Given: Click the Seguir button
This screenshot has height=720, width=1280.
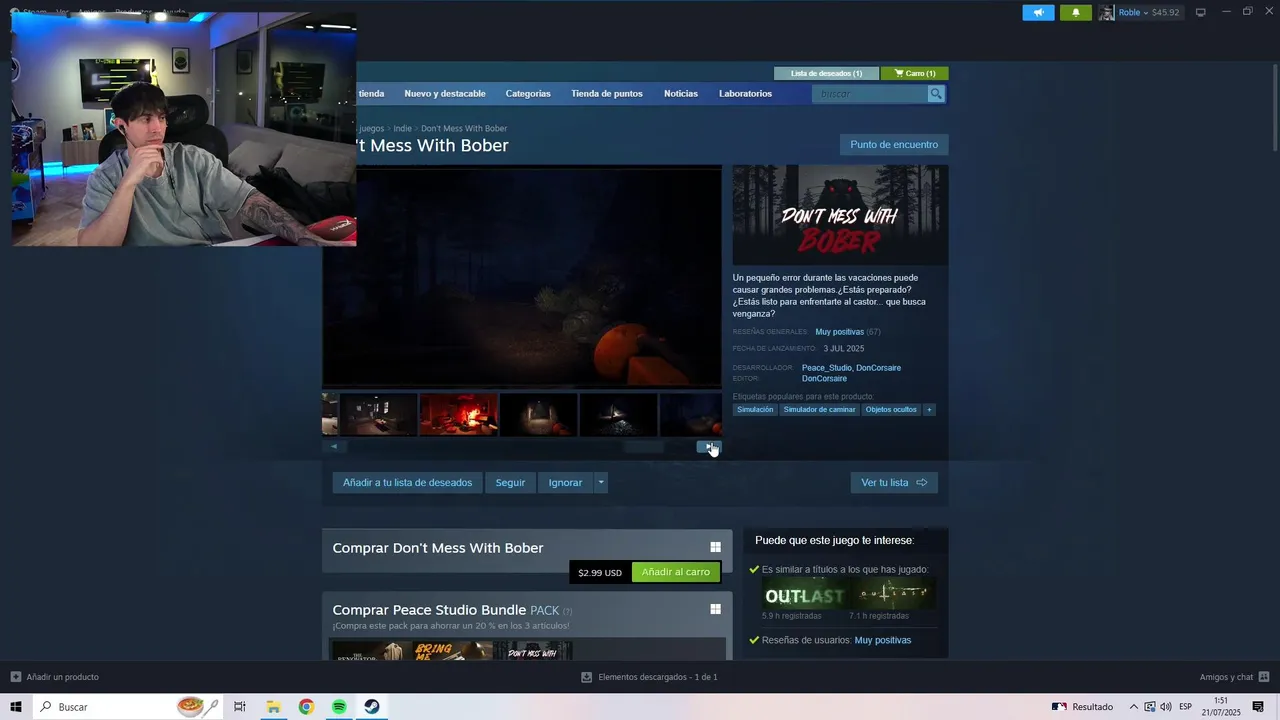Looking at the screenshot, I should (510, 483).
